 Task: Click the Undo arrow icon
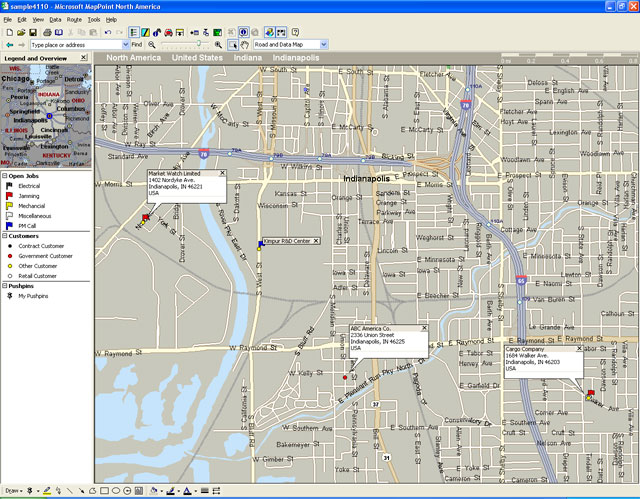pyautogui.click(x=108, y=32)
